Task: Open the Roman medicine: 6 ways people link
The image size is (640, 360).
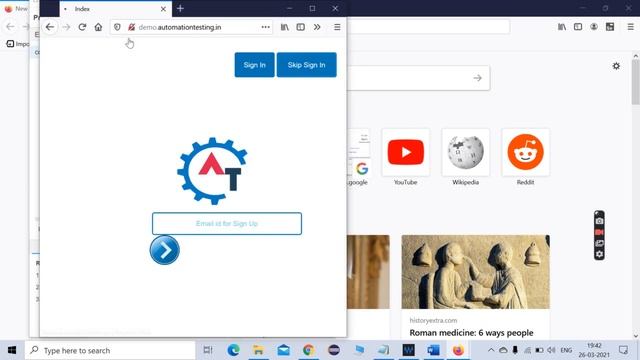Action: (471, 333)
